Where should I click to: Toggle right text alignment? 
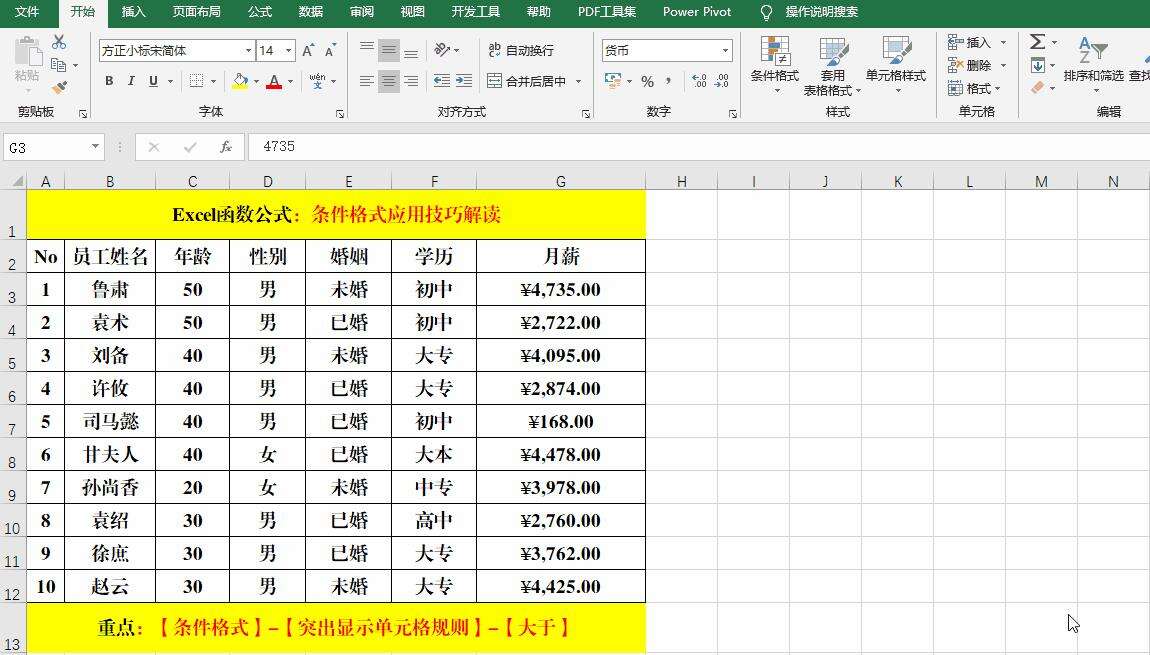(x=411, y=81)
